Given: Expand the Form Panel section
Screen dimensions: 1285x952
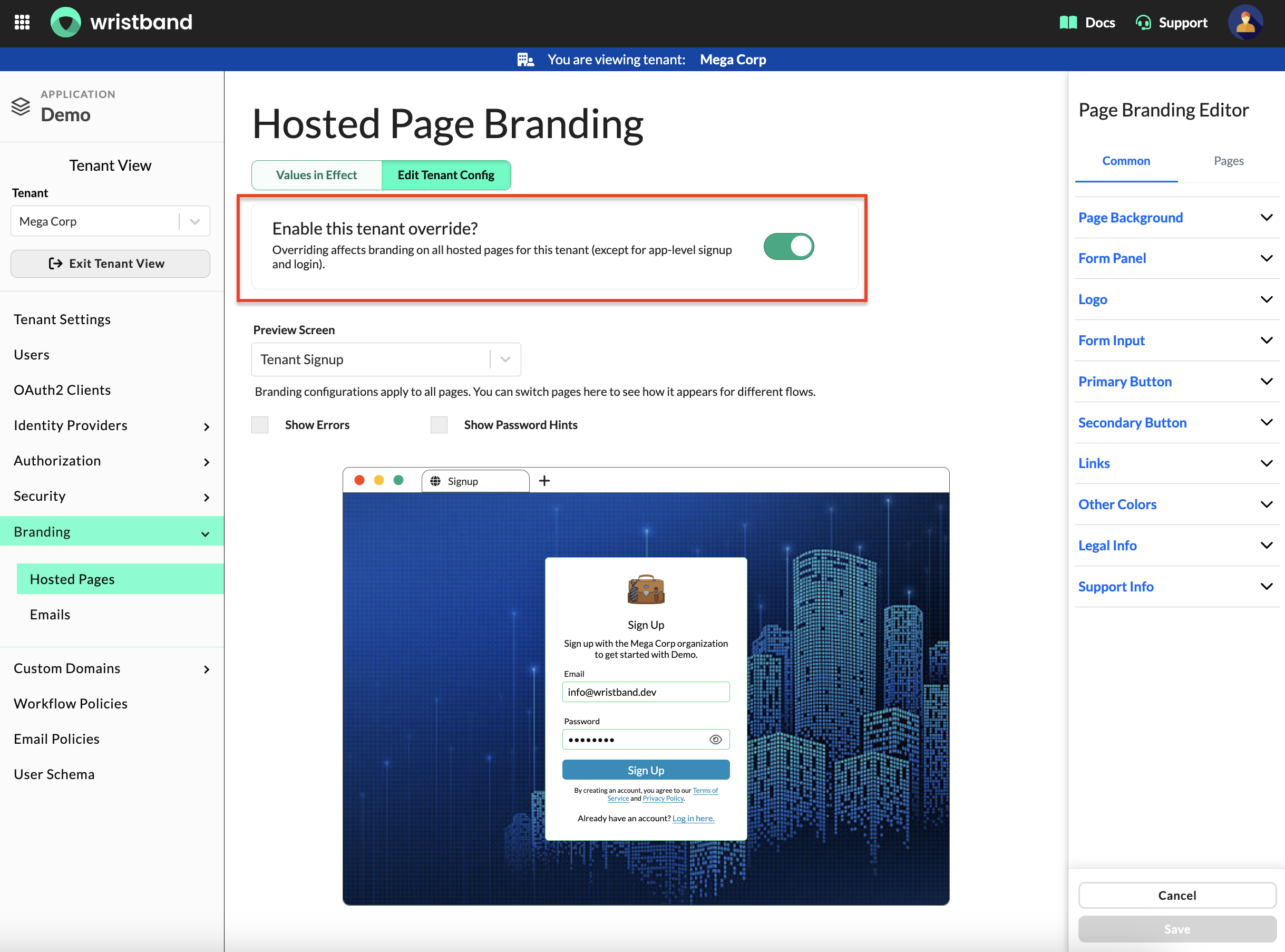Looking at the screenshot, I should (x=1176, y=258).
